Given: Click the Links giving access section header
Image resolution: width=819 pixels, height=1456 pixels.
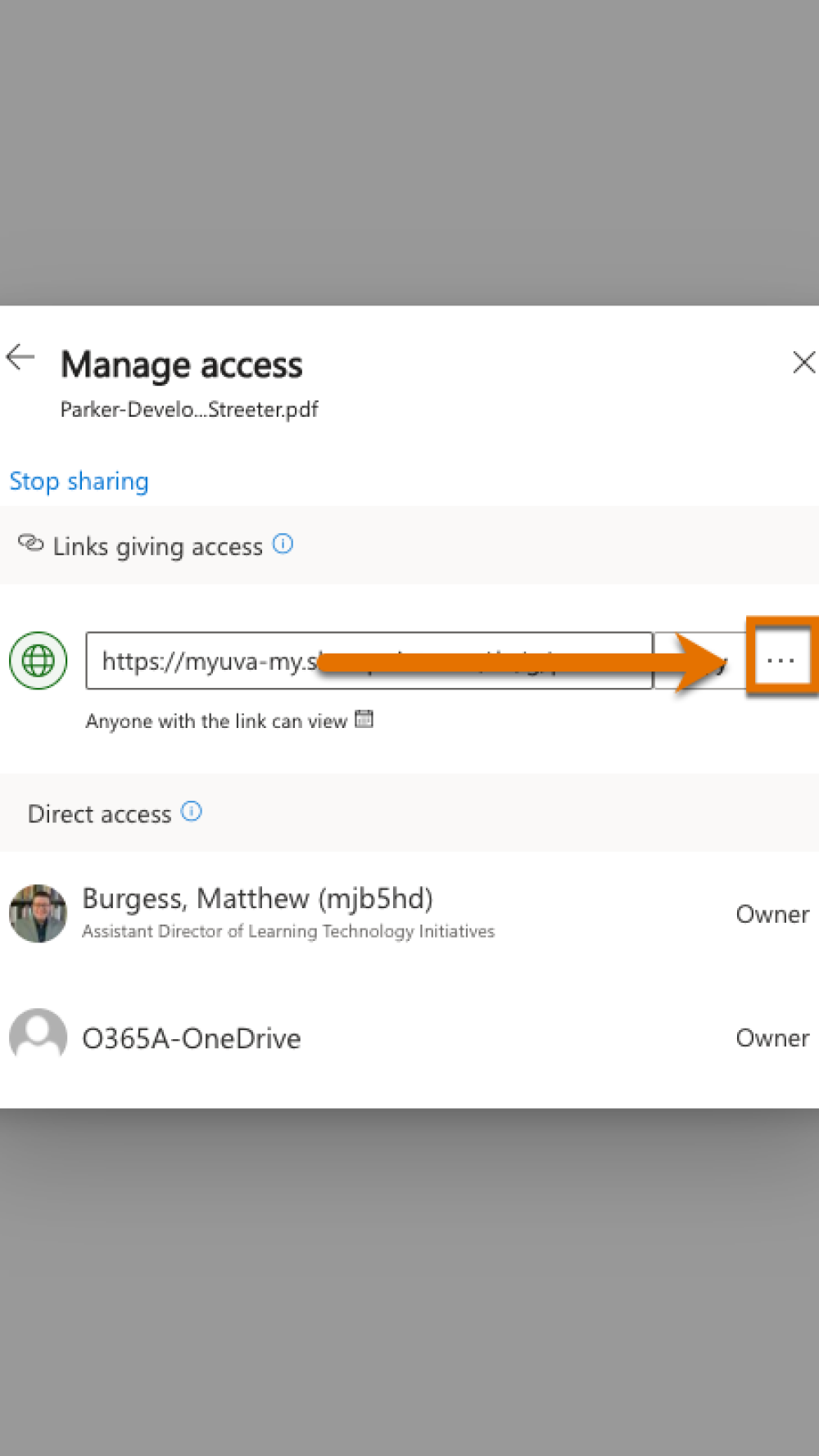Looking at the screenshot, I should (x=157, y=546).
